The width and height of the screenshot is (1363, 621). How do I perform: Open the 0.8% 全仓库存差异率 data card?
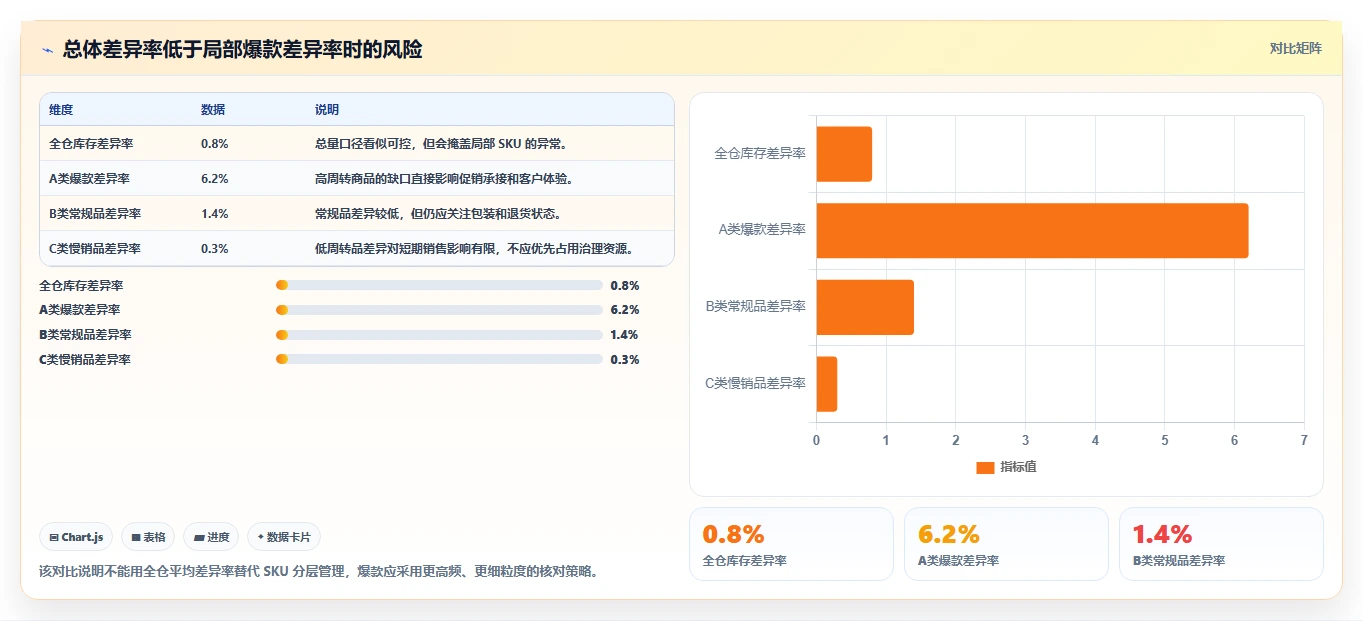[791, 544]
